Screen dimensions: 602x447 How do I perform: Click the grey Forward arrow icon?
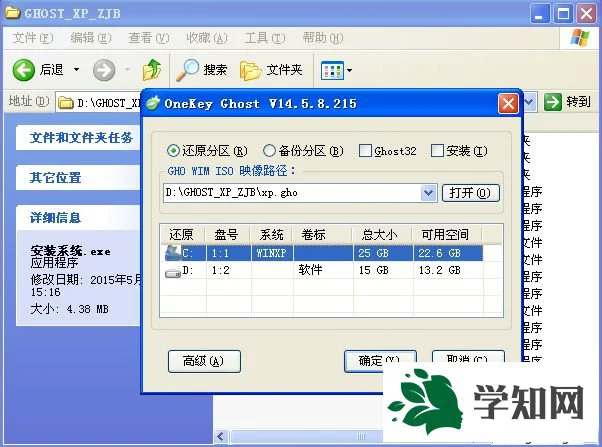pyautogui.click(x=104, y=70)
